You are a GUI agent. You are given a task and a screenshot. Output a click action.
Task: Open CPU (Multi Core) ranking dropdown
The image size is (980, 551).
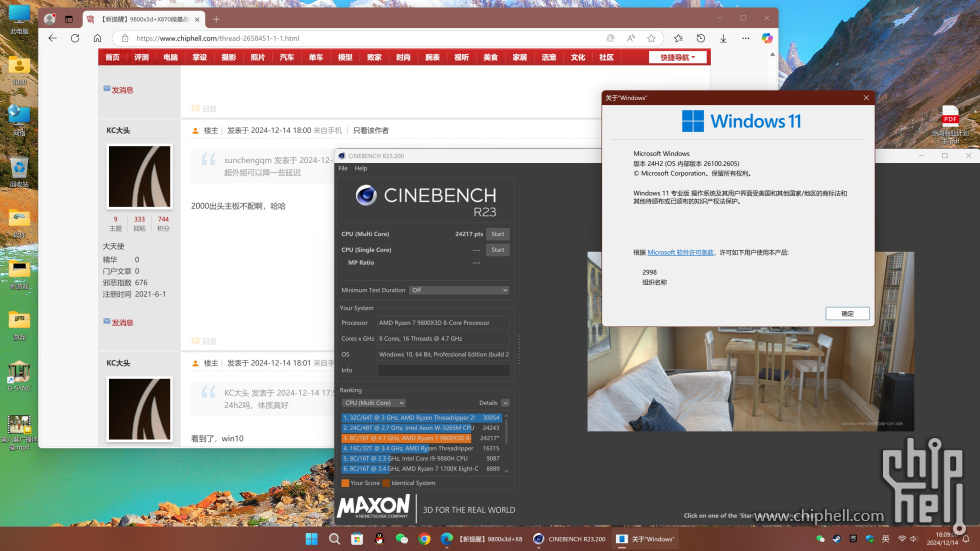[374, 403]
